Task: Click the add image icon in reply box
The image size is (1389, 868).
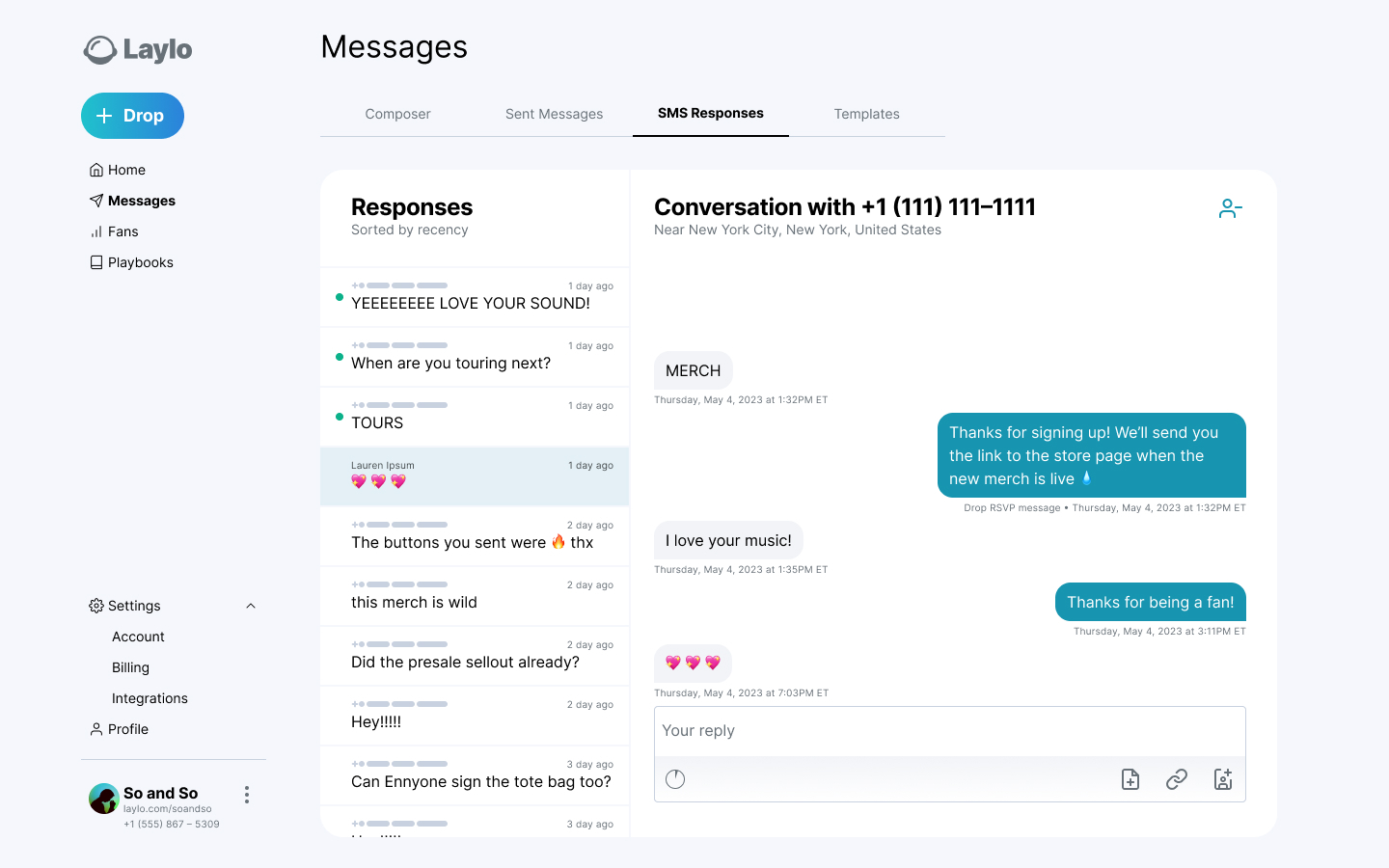Action: (1223, 779)
